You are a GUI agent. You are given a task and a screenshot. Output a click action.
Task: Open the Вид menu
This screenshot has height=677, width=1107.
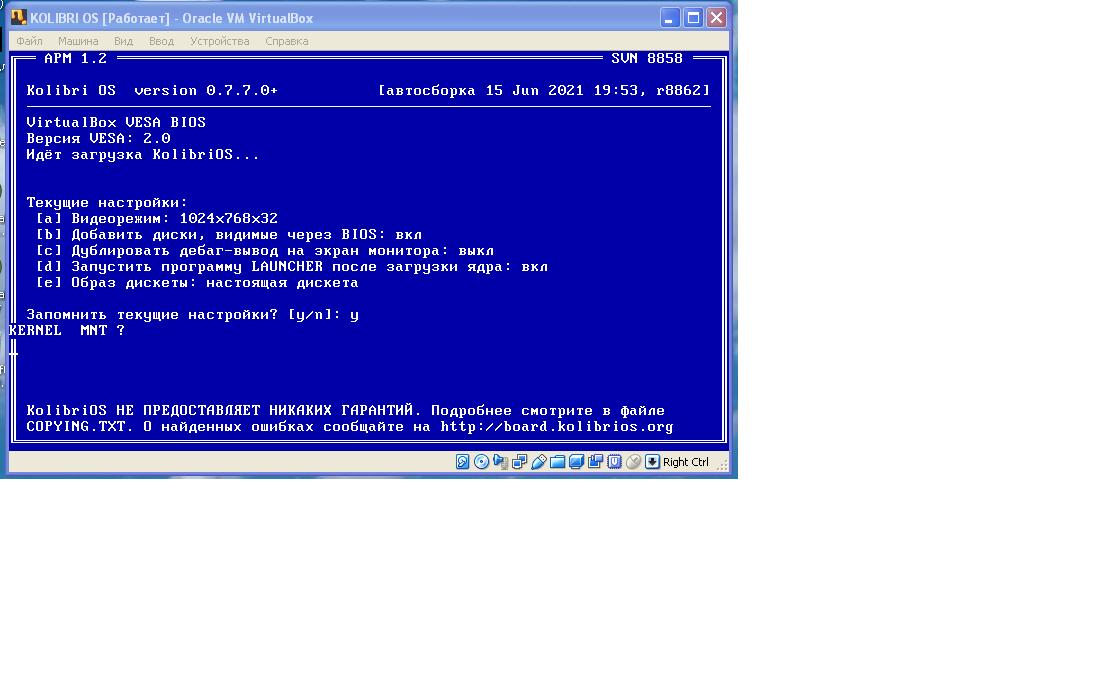[123, 41]
